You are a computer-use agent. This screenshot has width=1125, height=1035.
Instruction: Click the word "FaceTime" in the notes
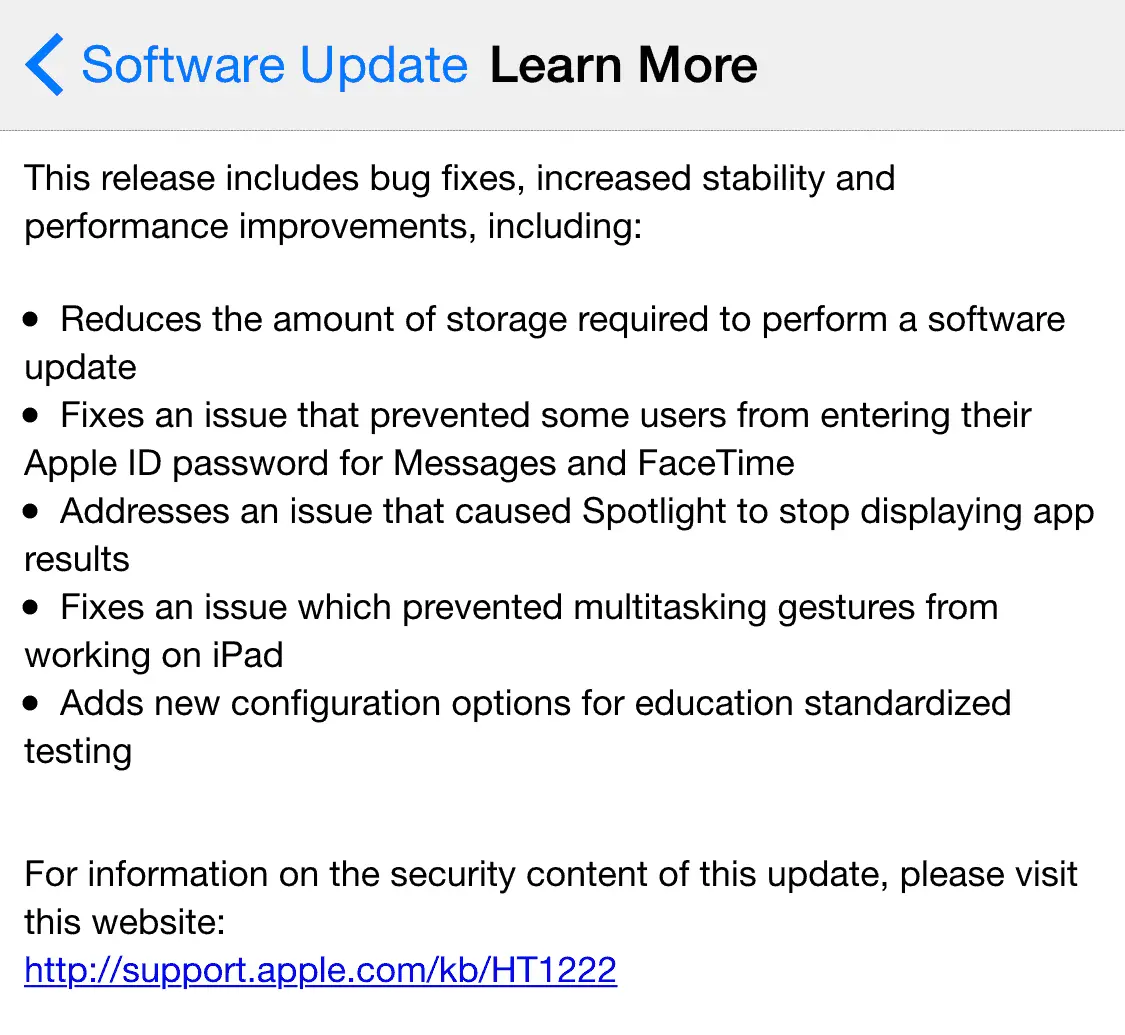(715, 464)
